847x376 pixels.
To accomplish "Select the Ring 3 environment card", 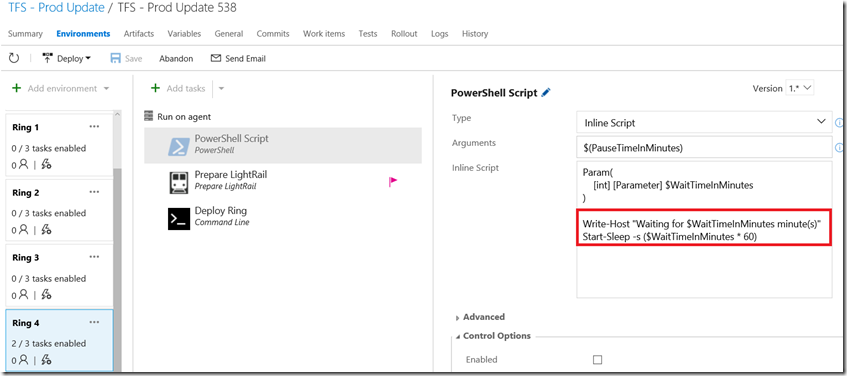I will coord(59,275).
